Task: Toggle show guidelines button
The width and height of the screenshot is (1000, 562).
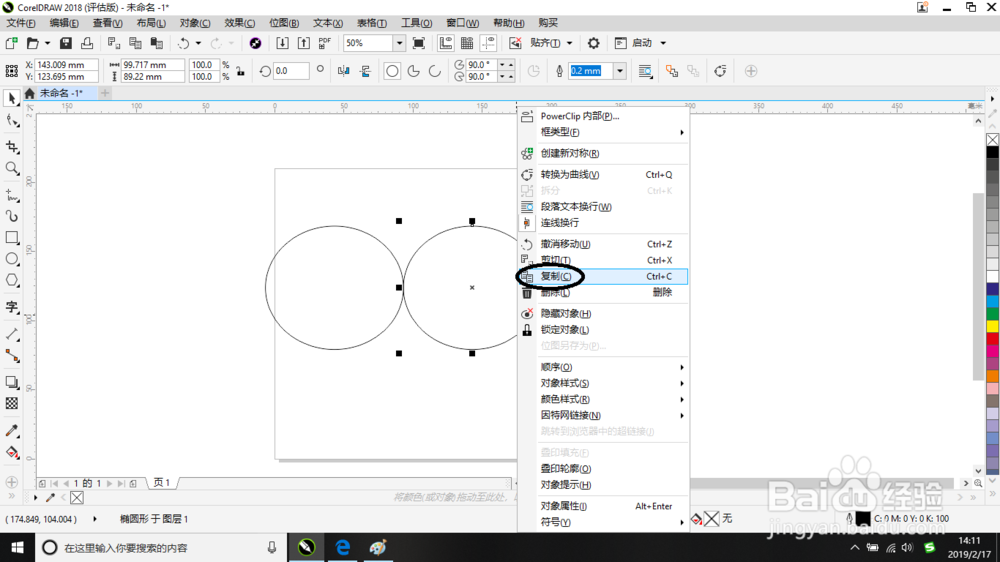Action: (489, 43)
